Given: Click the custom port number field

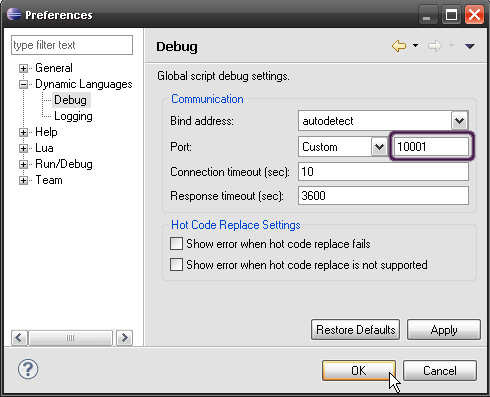Looking at the screenshot, I should pyautogui.click(x=431, y=147).
